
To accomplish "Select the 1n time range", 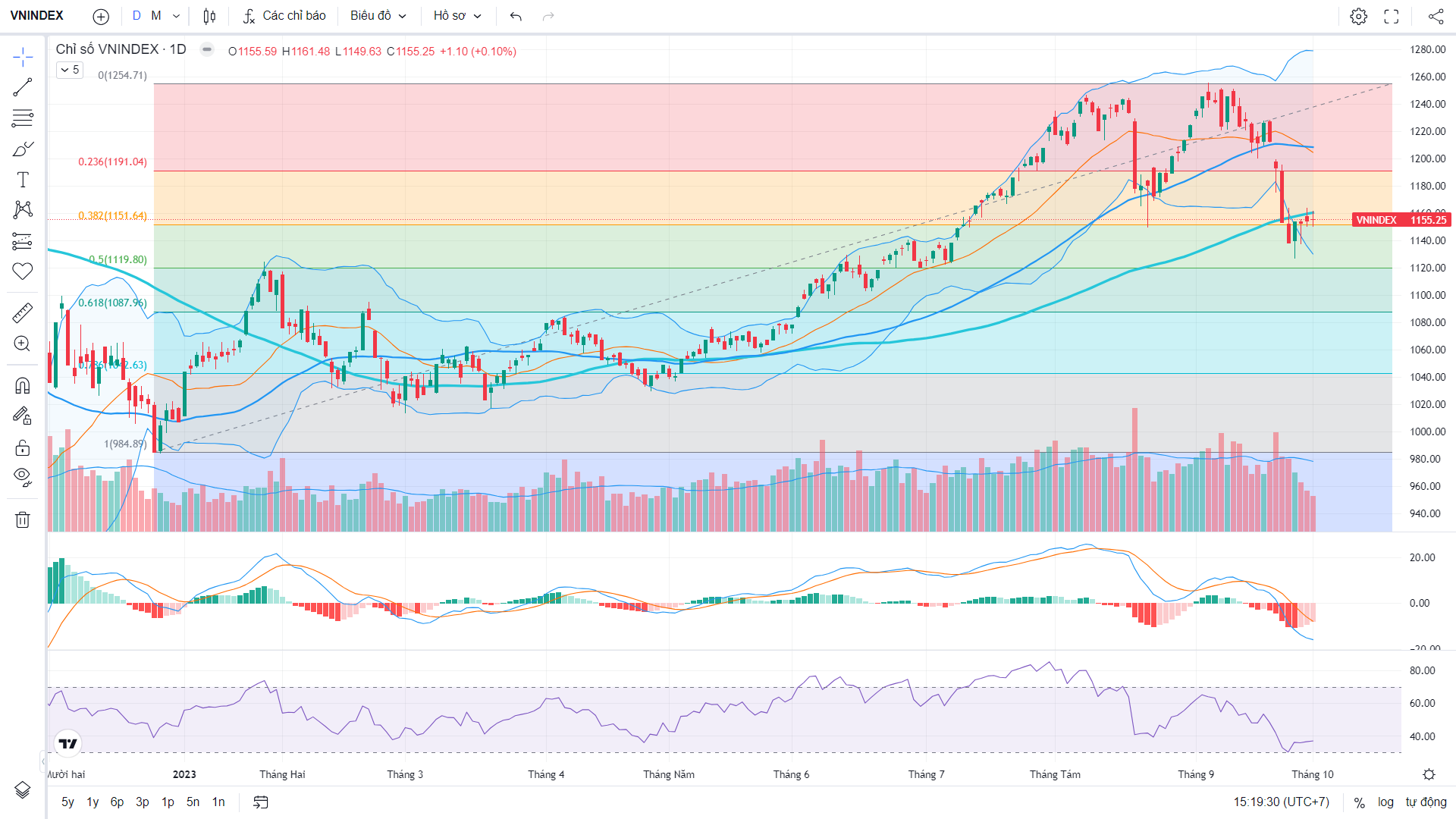I will pos(218,802).
